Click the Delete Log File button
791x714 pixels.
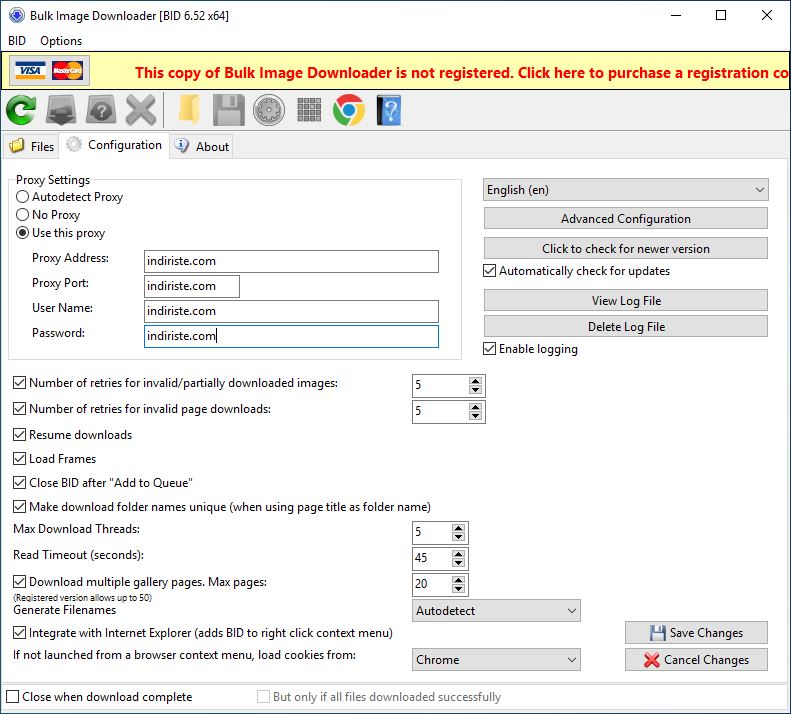point(626,326)
